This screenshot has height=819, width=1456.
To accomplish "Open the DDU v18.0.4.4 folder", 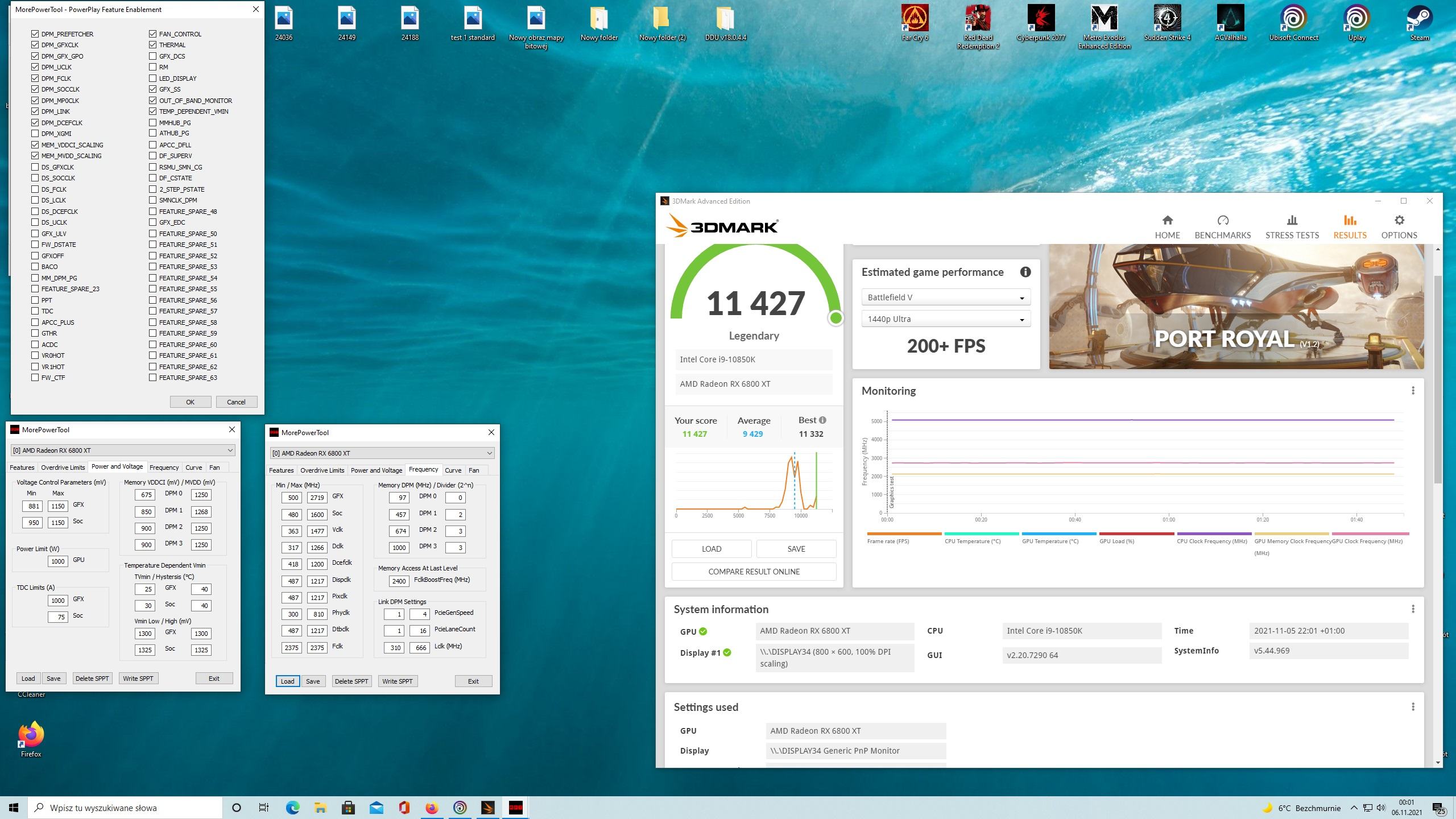I will tap(725, 23).
